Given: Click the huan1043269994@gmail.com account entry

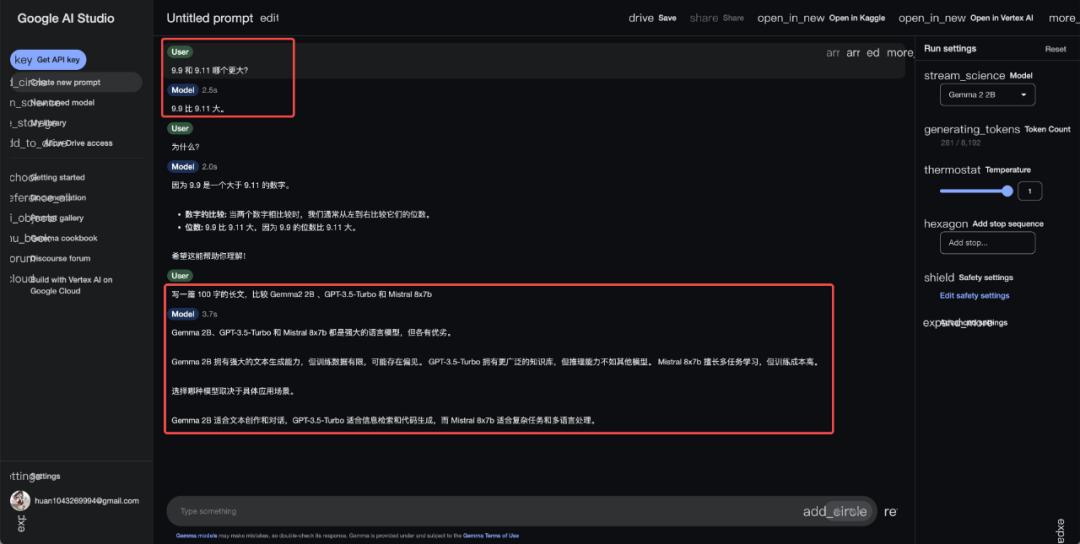Looking at the screenshot, I should [87, 501].
